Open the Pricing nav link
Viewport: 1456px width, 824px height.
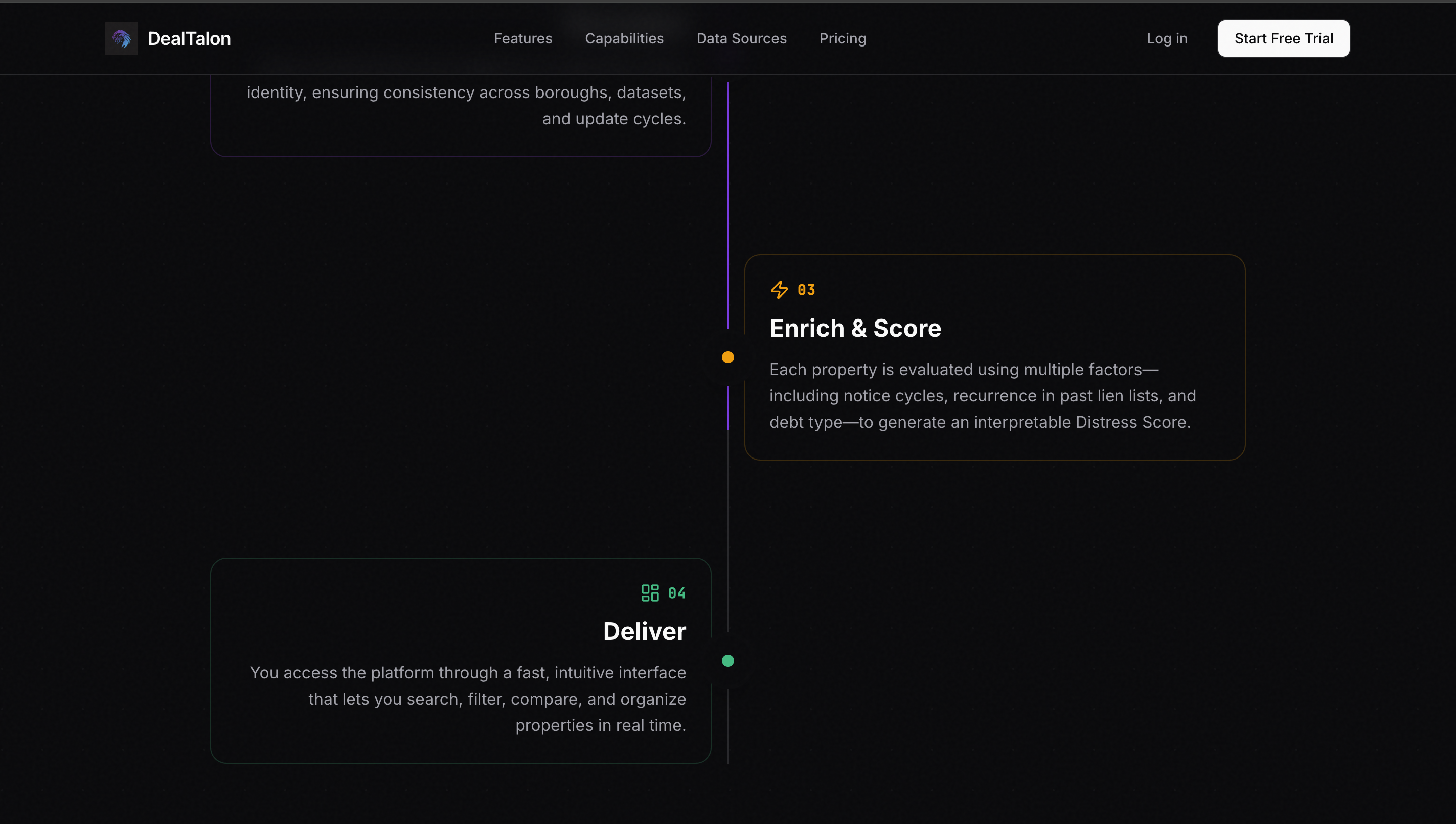842,38
